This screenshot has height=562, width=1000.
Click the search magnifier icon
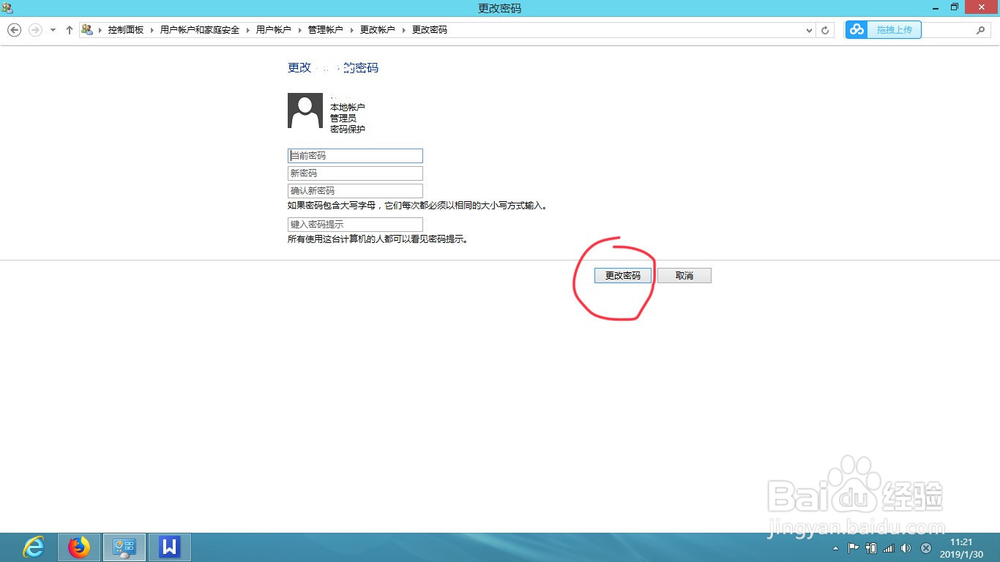(x=980, y=30)
